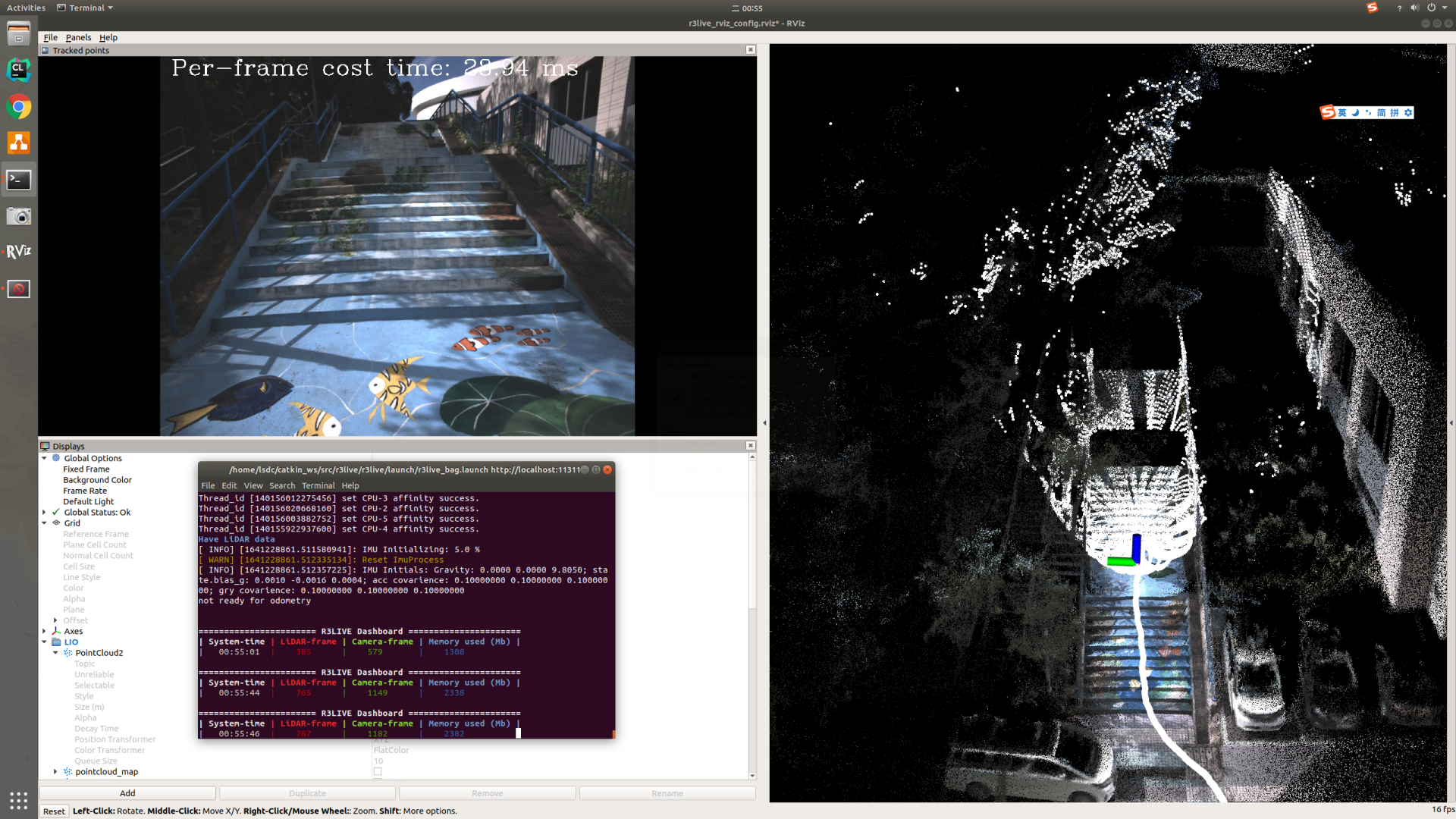Open CLion IDE from the dock
This screenshot has width=1456, height=819.
tap(18, 70)
